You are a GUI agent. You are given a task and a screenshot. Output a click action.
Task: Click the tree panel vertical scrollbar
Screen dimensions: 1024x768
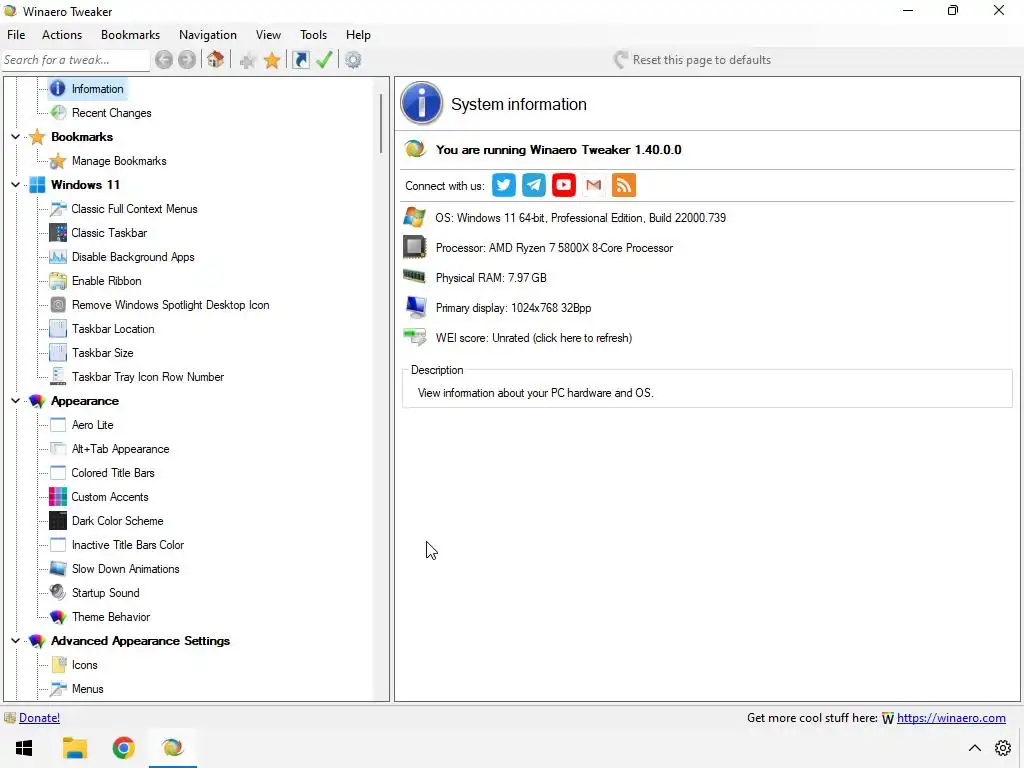click(x=381, y=124)
